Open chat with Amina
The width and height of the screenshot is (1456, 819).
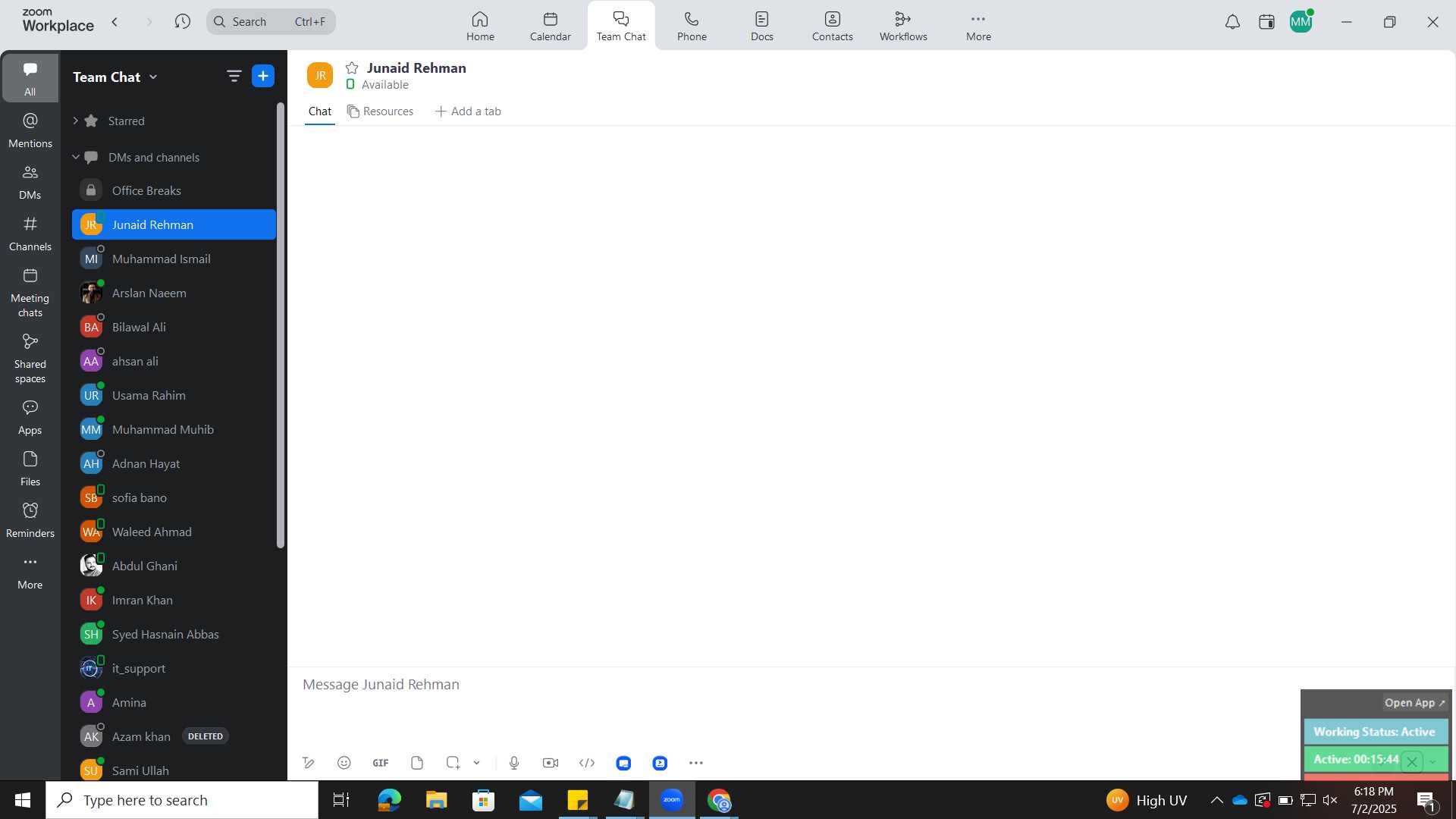(174, 702)
